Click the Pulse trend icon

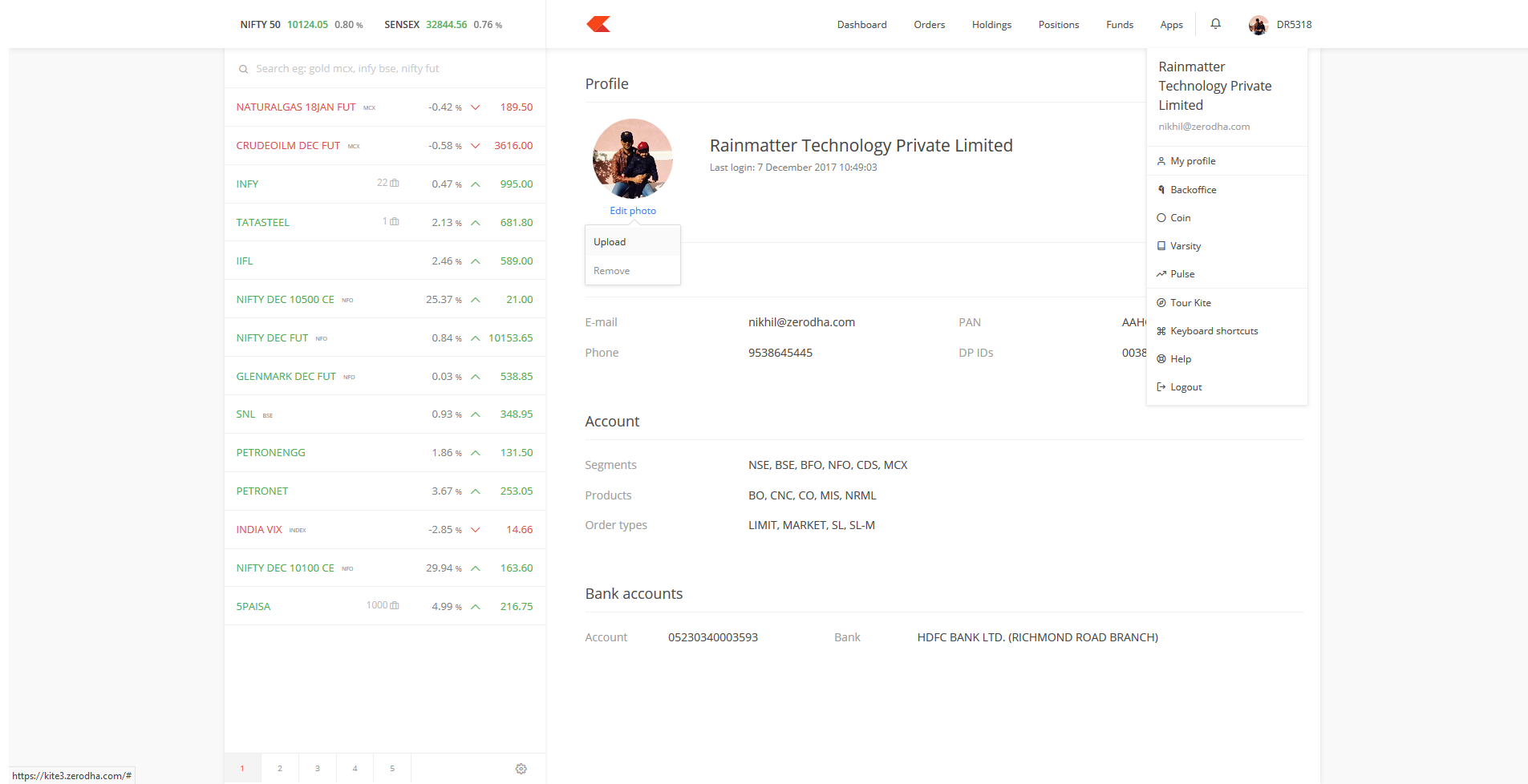[x=1161, y=274]
